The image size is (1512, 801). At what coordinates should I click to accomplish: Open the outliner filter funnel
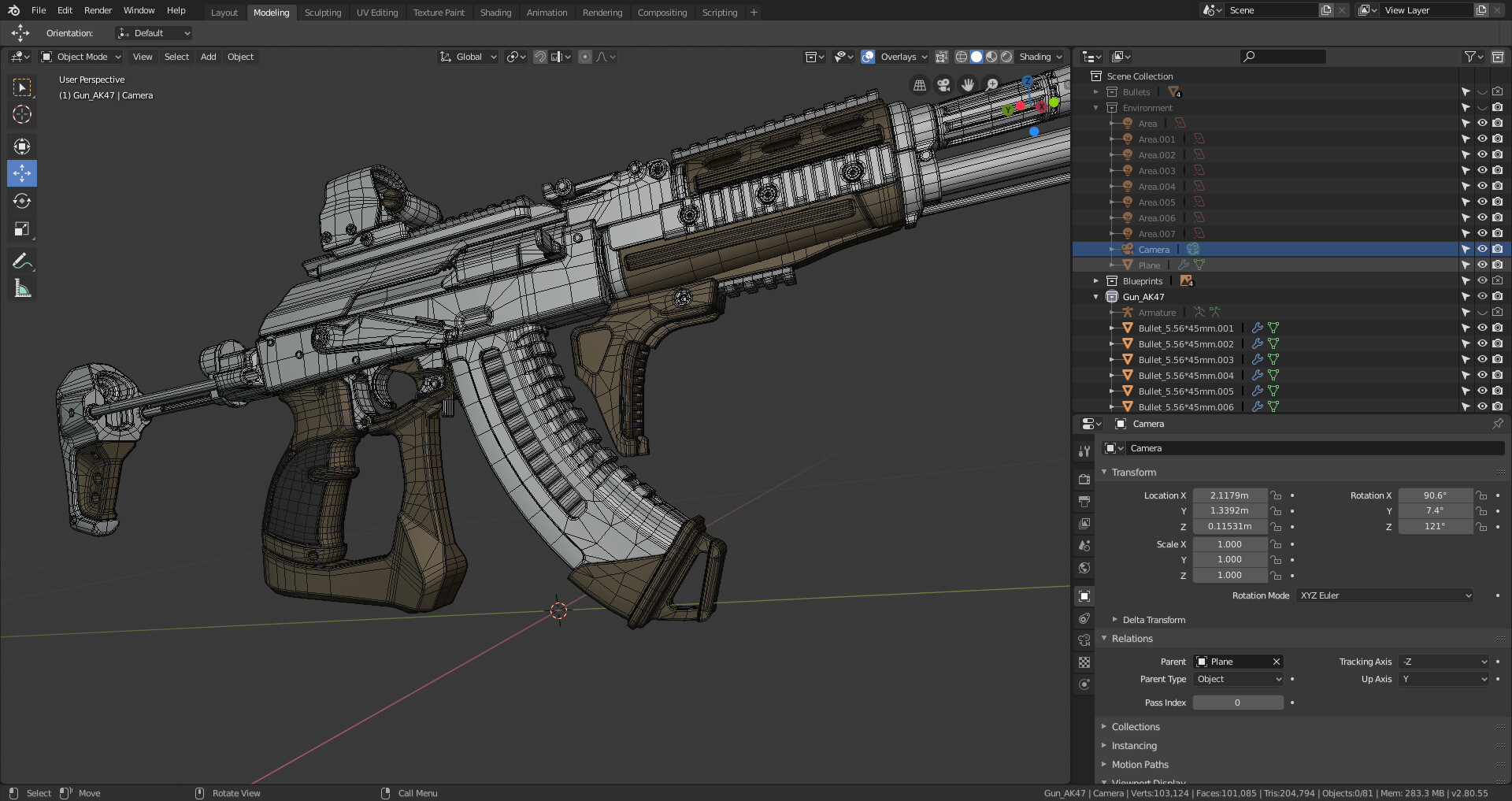(1473, 57)
